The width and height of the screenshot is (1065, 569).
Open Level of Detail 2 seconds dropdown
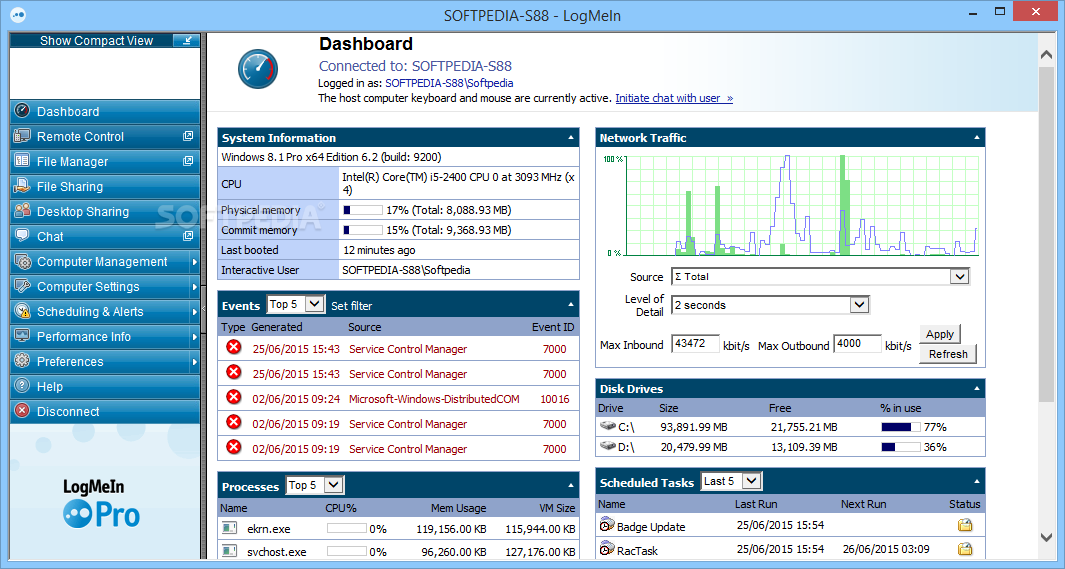tap(859, 305)
